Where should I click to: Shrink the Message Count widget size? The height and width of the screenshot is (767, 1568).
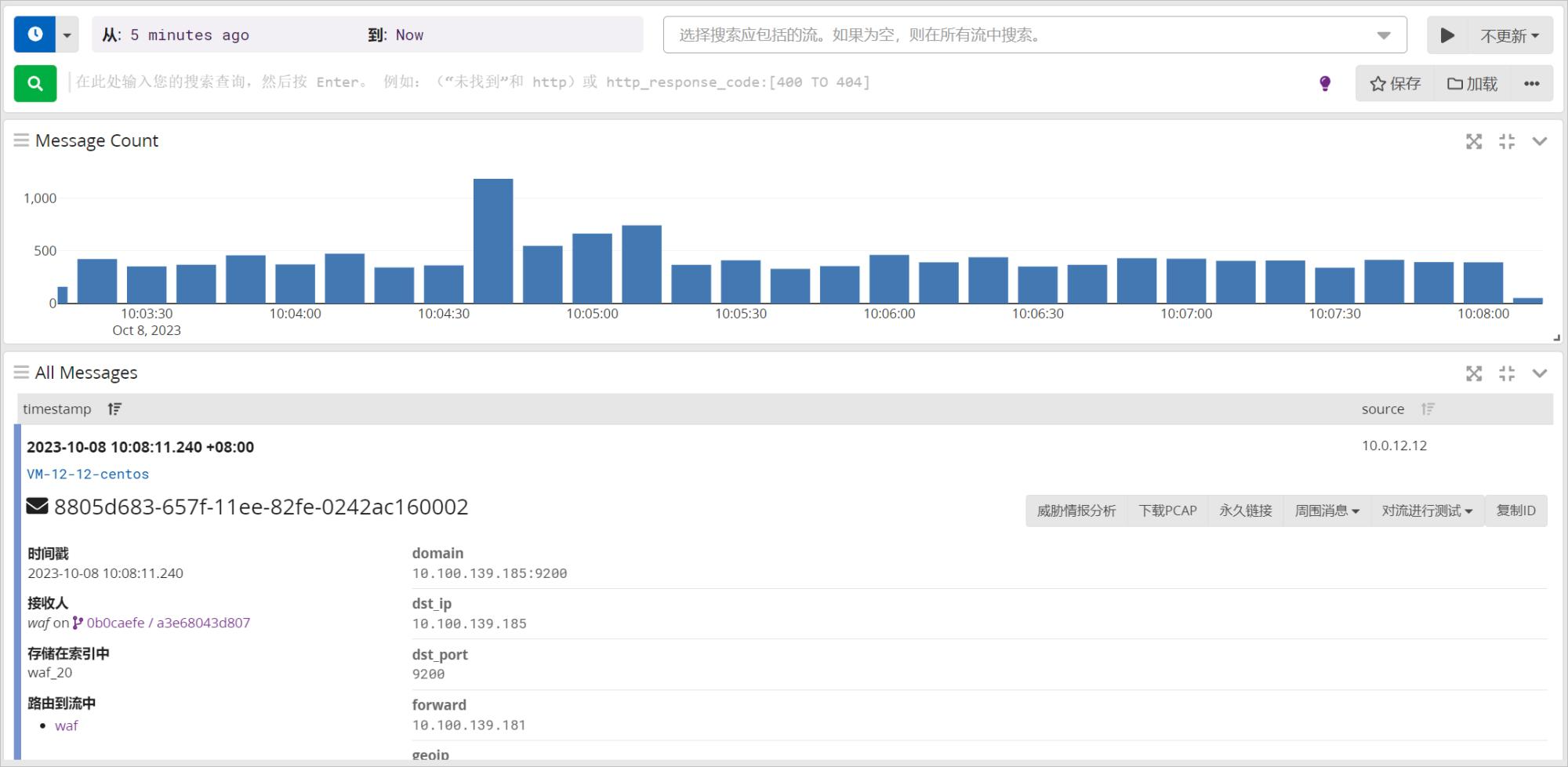click(x=1507, y=141)
